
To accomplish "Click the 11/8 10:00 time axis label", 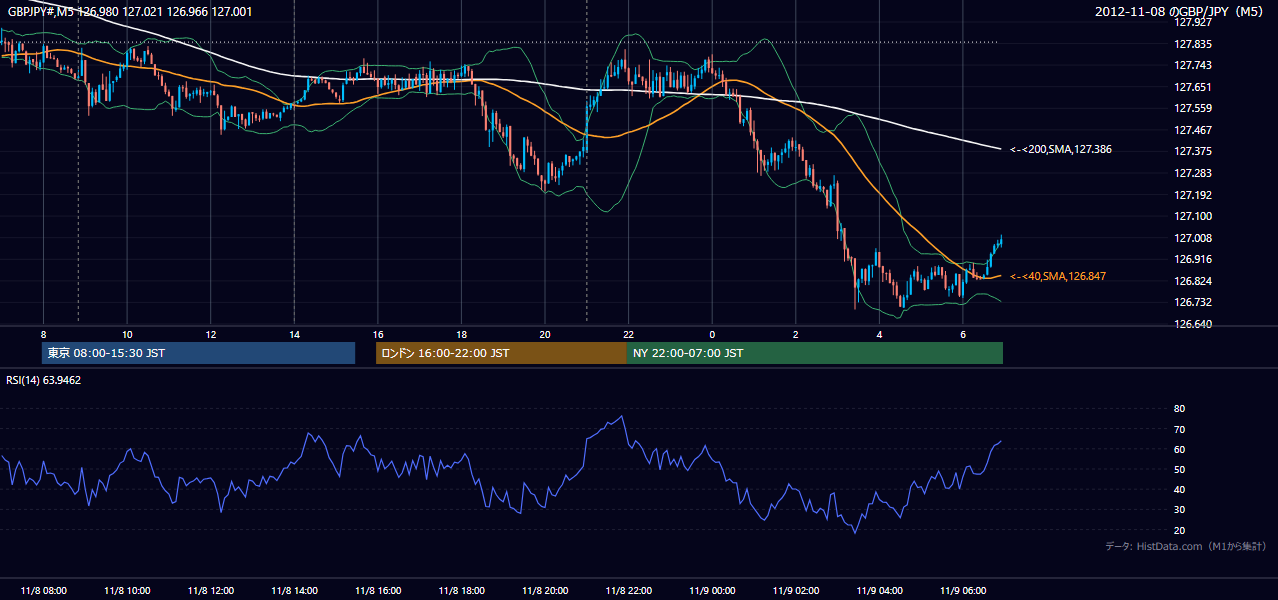I will pyautogui.click(x=127, y=590).
